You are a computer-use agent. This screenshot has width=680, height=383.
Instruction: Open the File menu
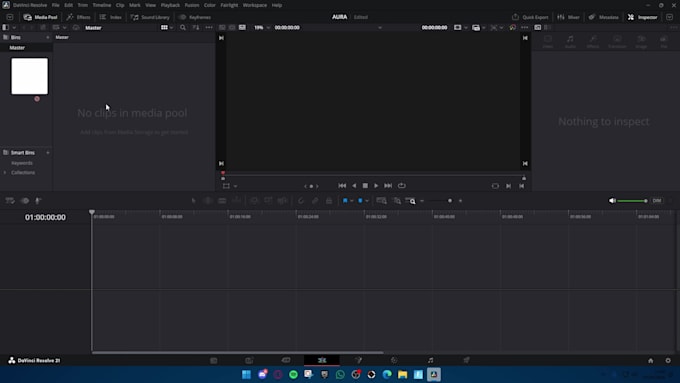pos(56,5)
